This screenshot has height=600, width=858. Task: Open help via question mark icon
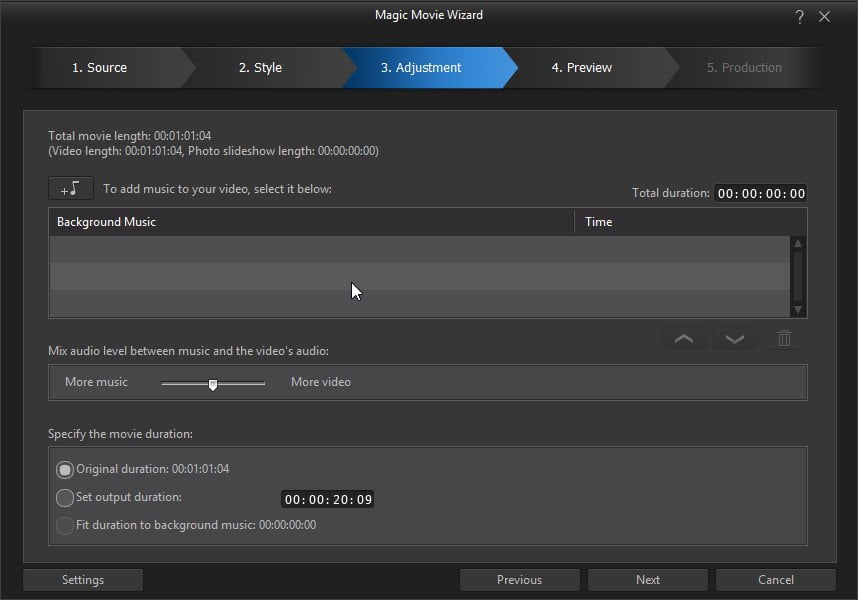[x=799, y=17]
